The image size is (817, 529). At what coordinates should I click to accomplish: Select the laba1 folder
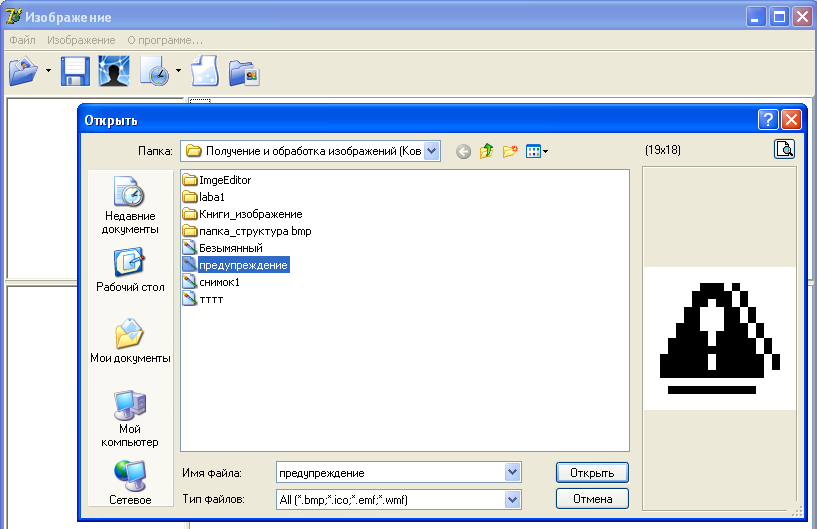coord(204,197)
